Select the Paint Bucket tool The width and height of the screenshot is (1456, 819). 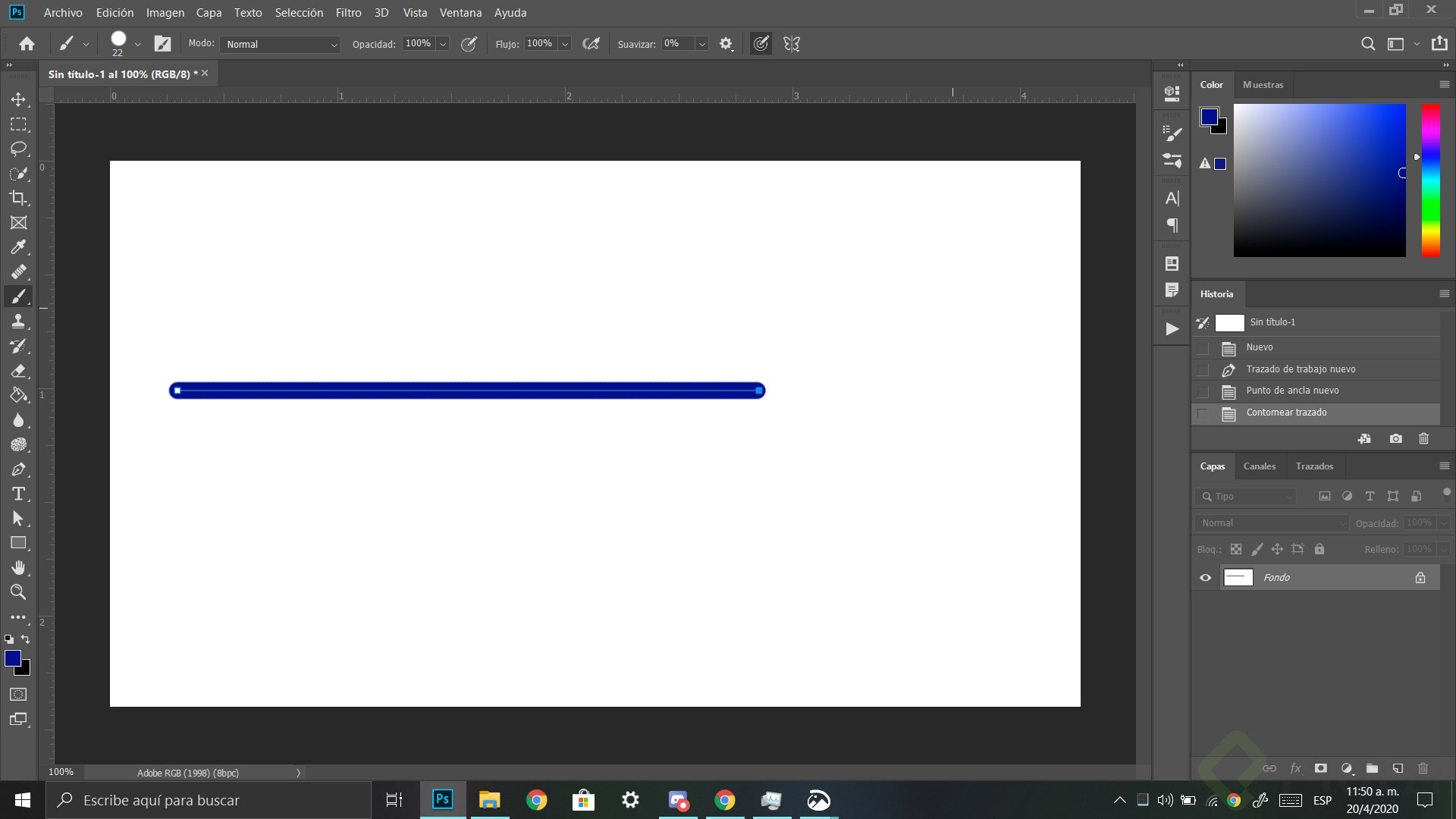(x=18, y=395)
